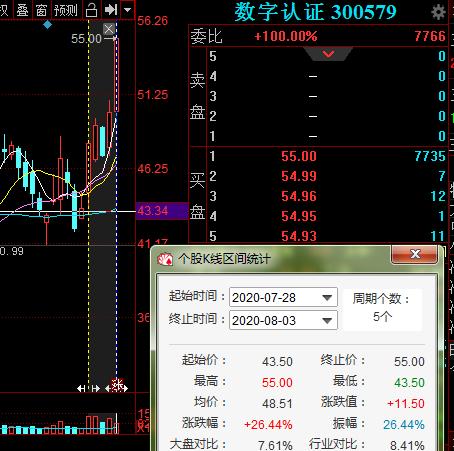Close the selected K-line interval with X
Viewport: 454px width, 451px height.
point(109,29)
